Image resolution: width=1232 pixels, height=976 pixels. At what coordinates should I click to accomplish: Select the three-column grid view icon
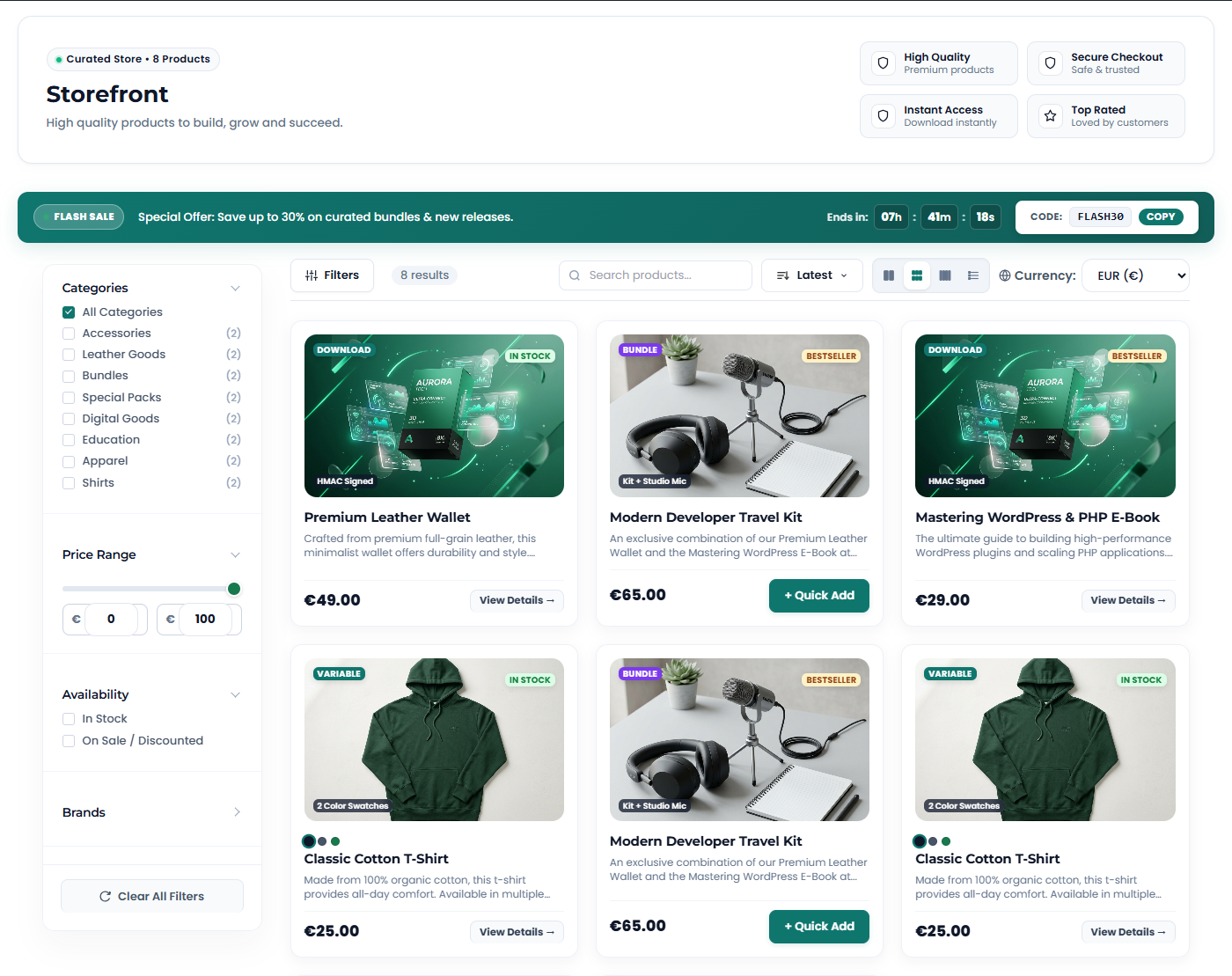coord(917,275)
